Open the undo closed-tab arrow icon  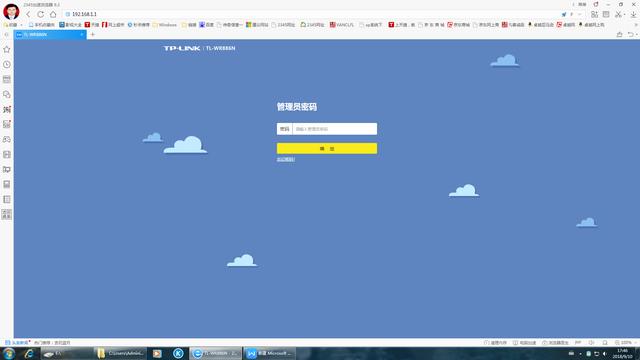tap(631, 35)
